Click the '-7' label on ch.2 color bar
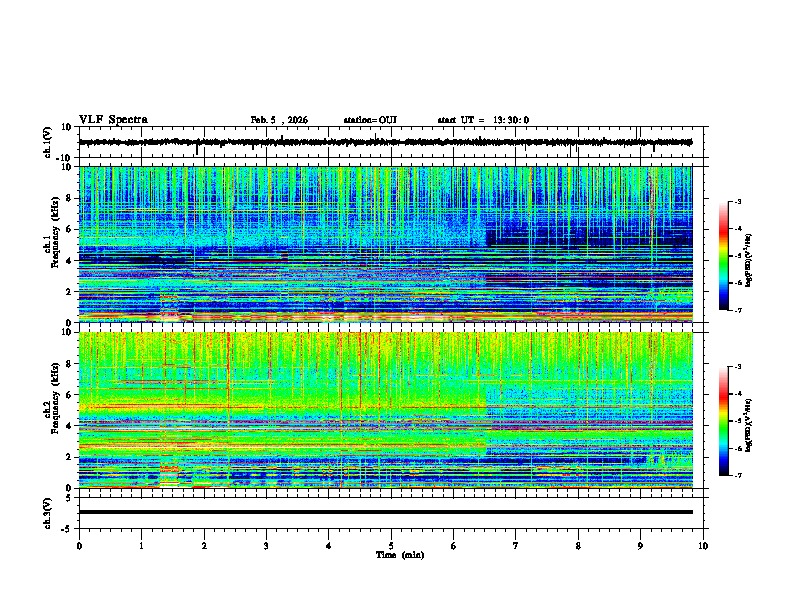Screen dimensions: 792x612 tap(738, 476)
